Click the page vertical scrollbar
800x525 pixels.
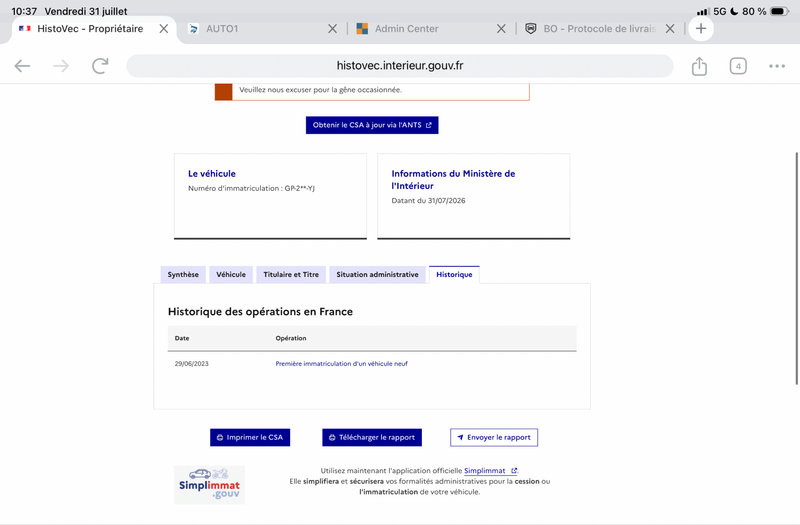coord(796,268)
